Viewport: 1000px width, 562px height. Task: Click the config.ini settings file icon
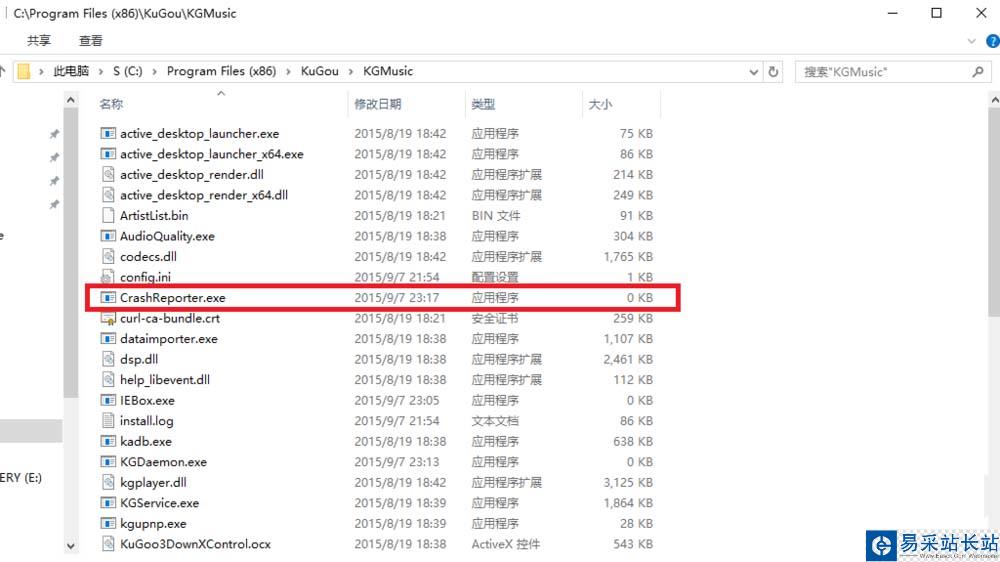[x=108, y=277]
